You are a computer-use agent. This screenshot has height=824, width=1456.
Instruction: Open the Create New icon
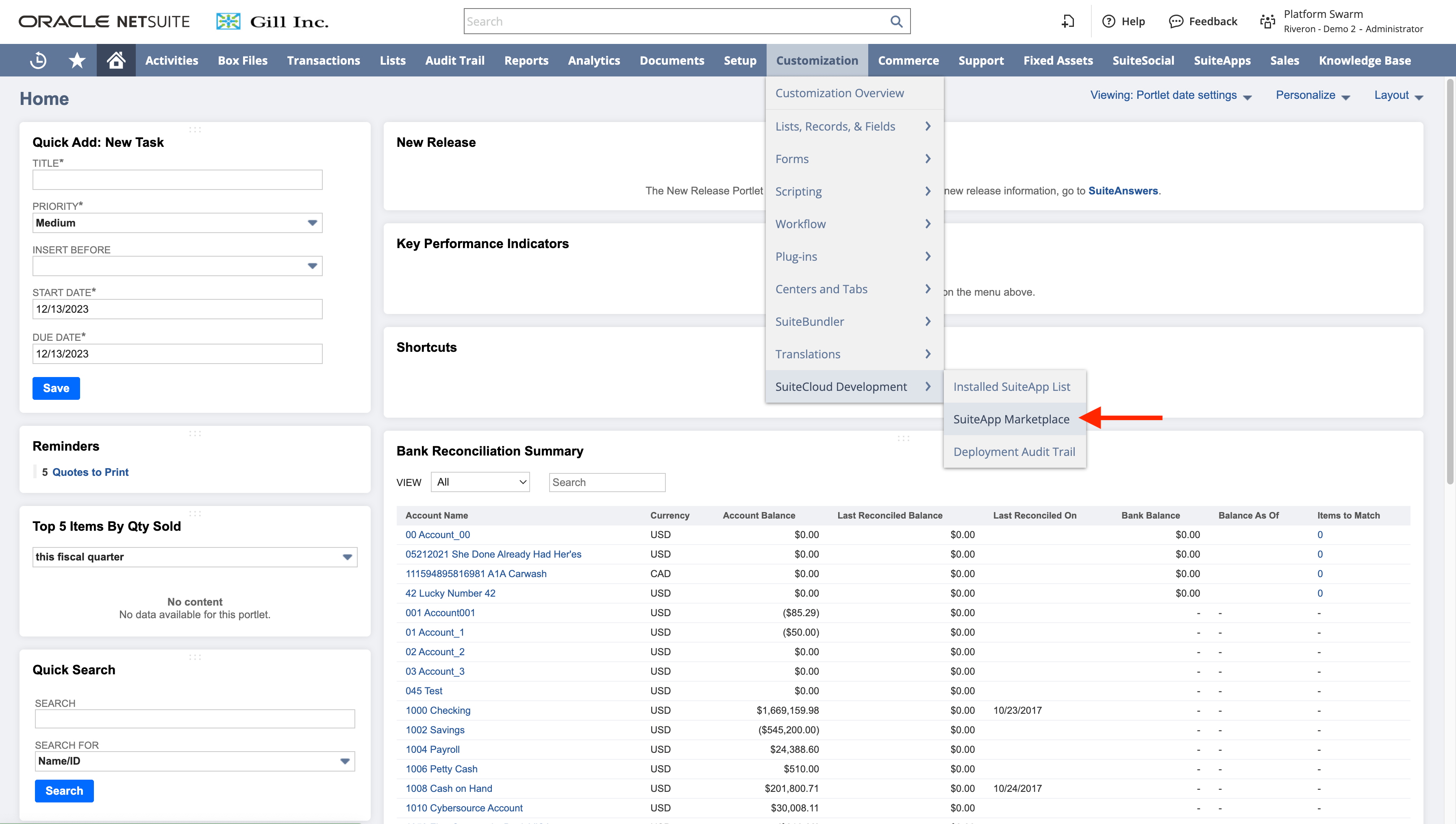click(1067, 22)
